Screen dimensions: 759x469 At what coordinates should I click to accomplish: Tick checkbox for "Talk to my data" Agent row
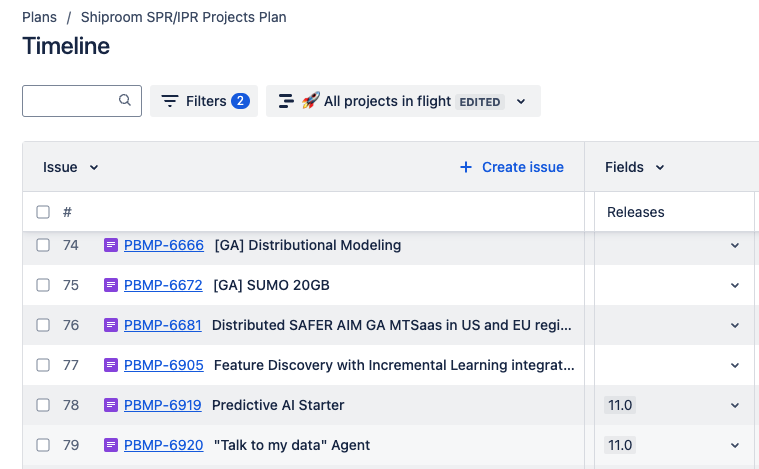tap(43, 445)
